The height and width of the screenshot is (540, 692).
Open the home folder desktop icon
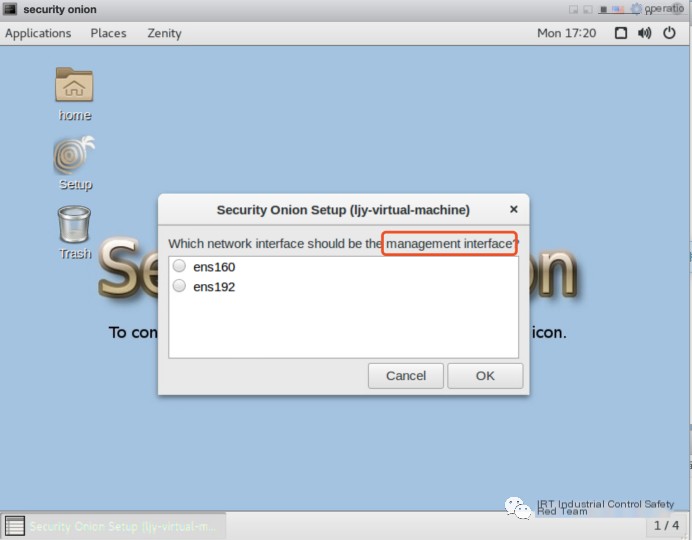click(x=74, y=94)
